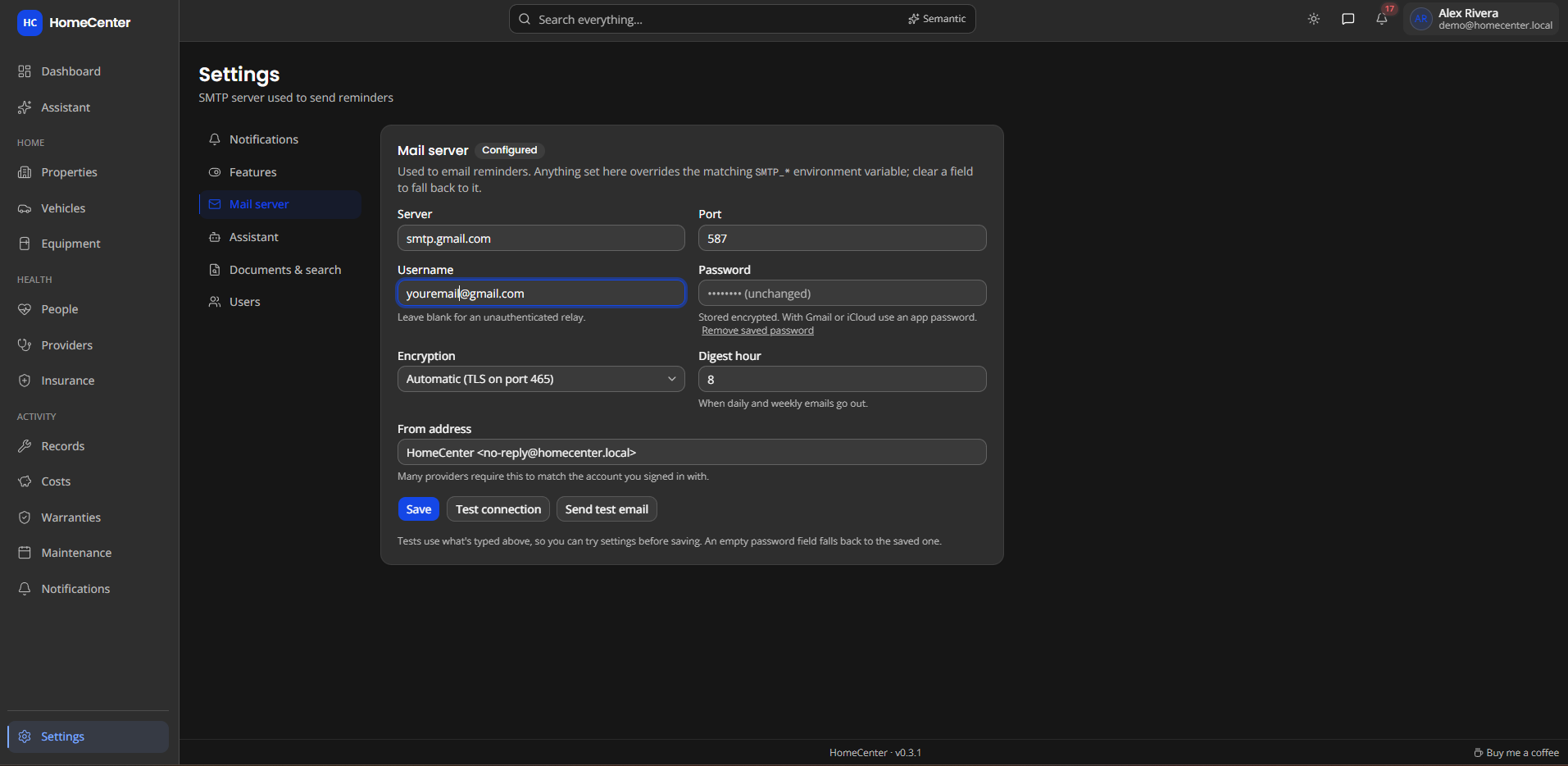Click the Costs piggy bank icon
This screenshot has height=766, width=1568.
click(x=25, y=481)
